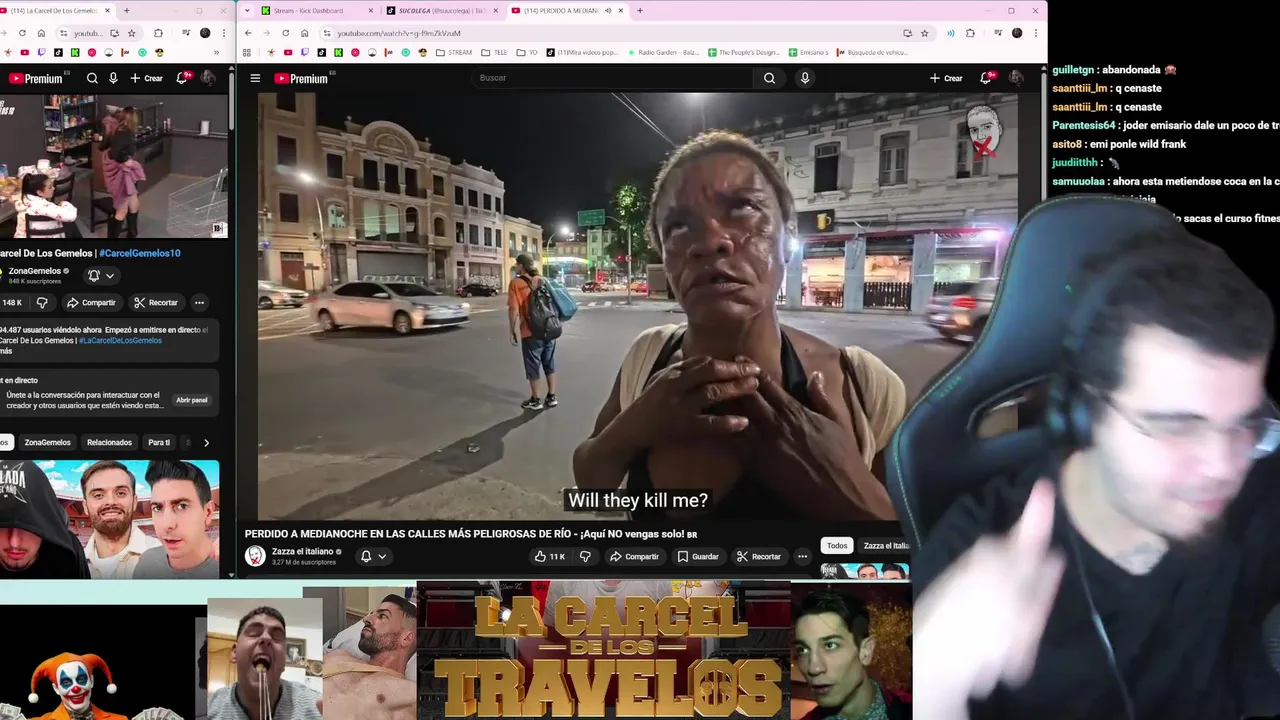Screen dimensions: 1280x720
Task: Reload page in left browser
Action: [x=23, y=33]
